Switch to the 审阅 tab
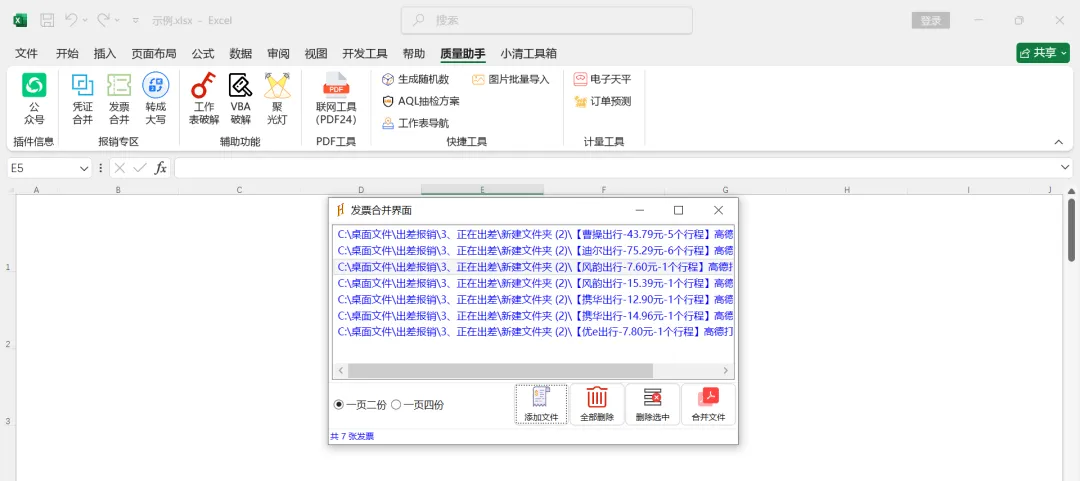Screen dimensions: 1080x481 click(x=278, y=54)
